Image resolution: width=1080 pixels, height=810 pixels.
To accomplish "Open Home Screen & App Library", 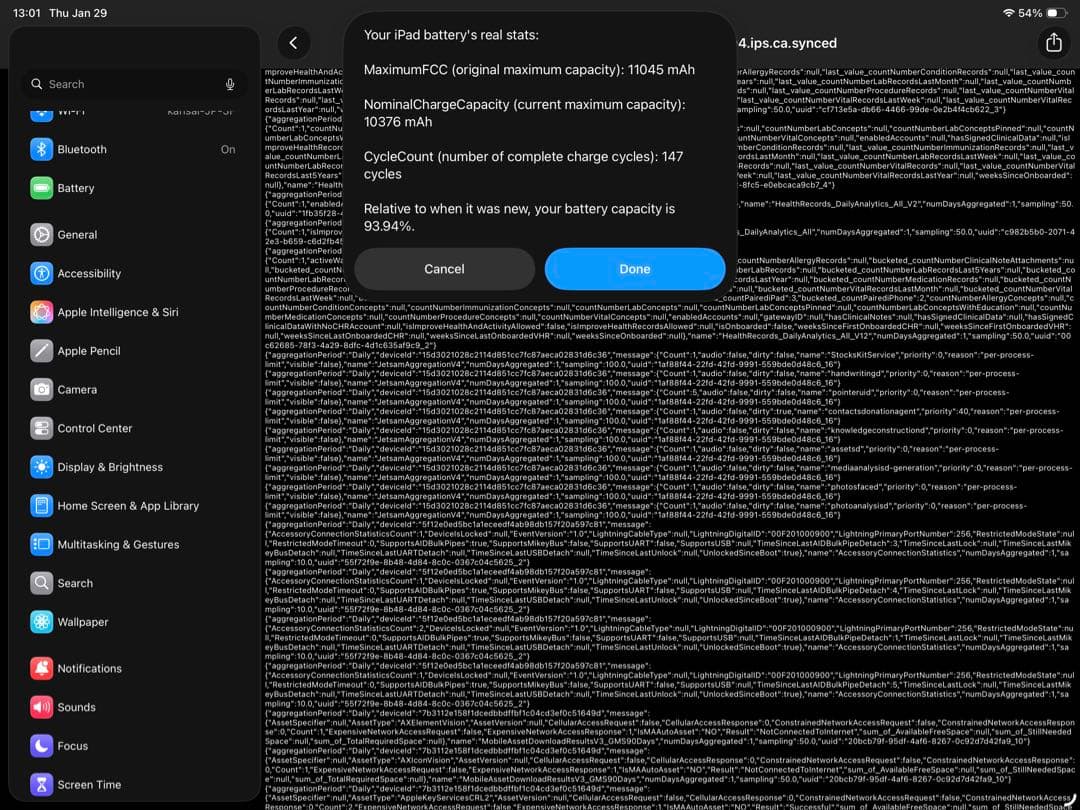I will [x=128, y=506].
